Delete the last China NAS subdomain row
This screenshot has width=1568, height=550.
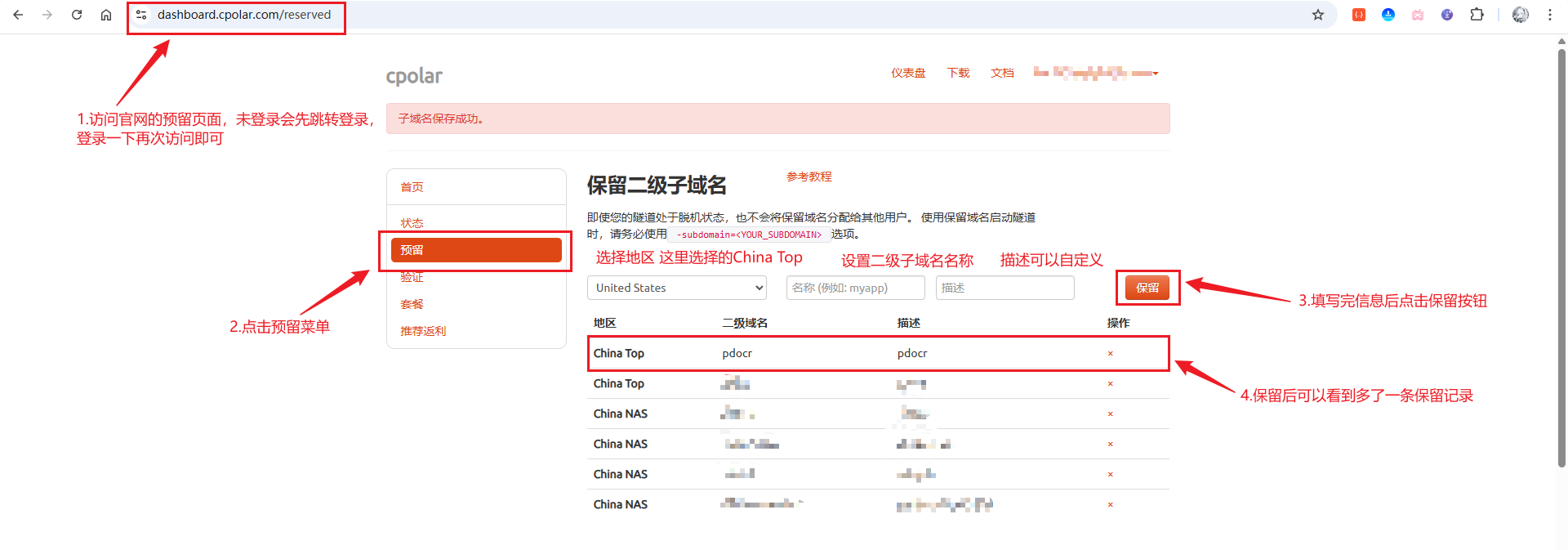tap(1110, 505)
